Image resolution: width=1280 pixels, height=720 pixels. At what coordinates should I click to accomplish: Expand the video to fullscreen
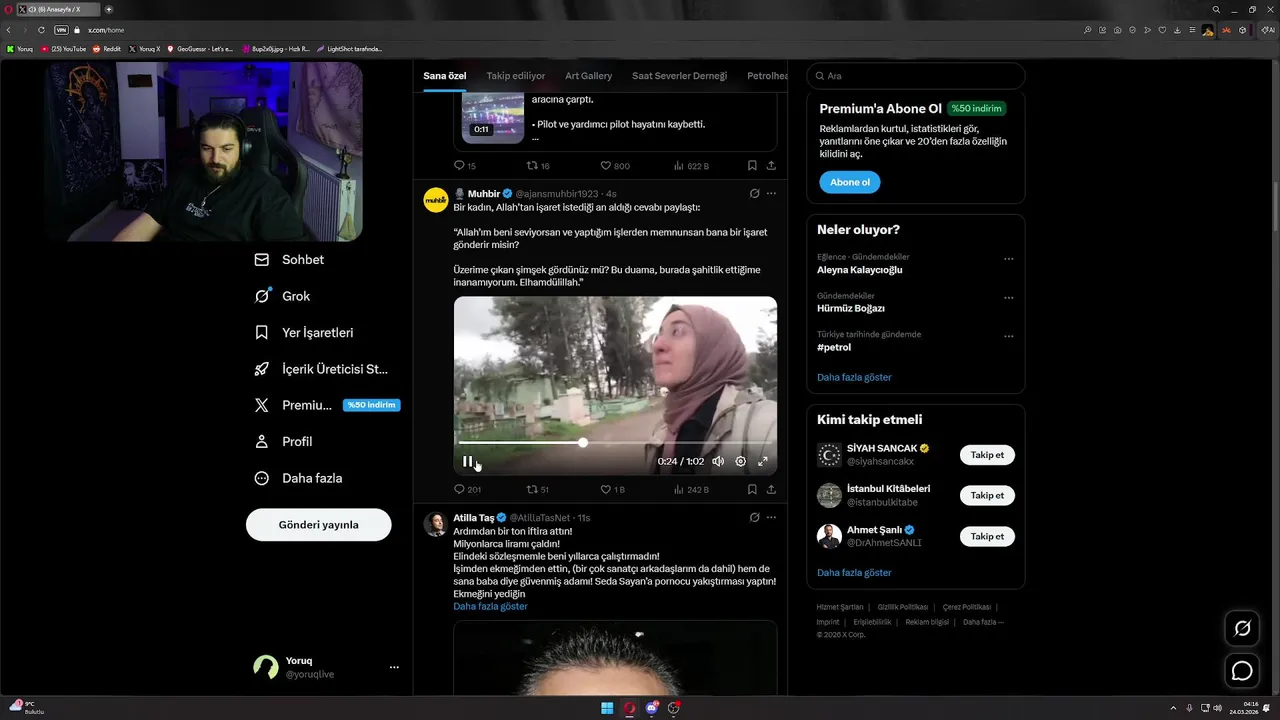(x=763, y=461)
